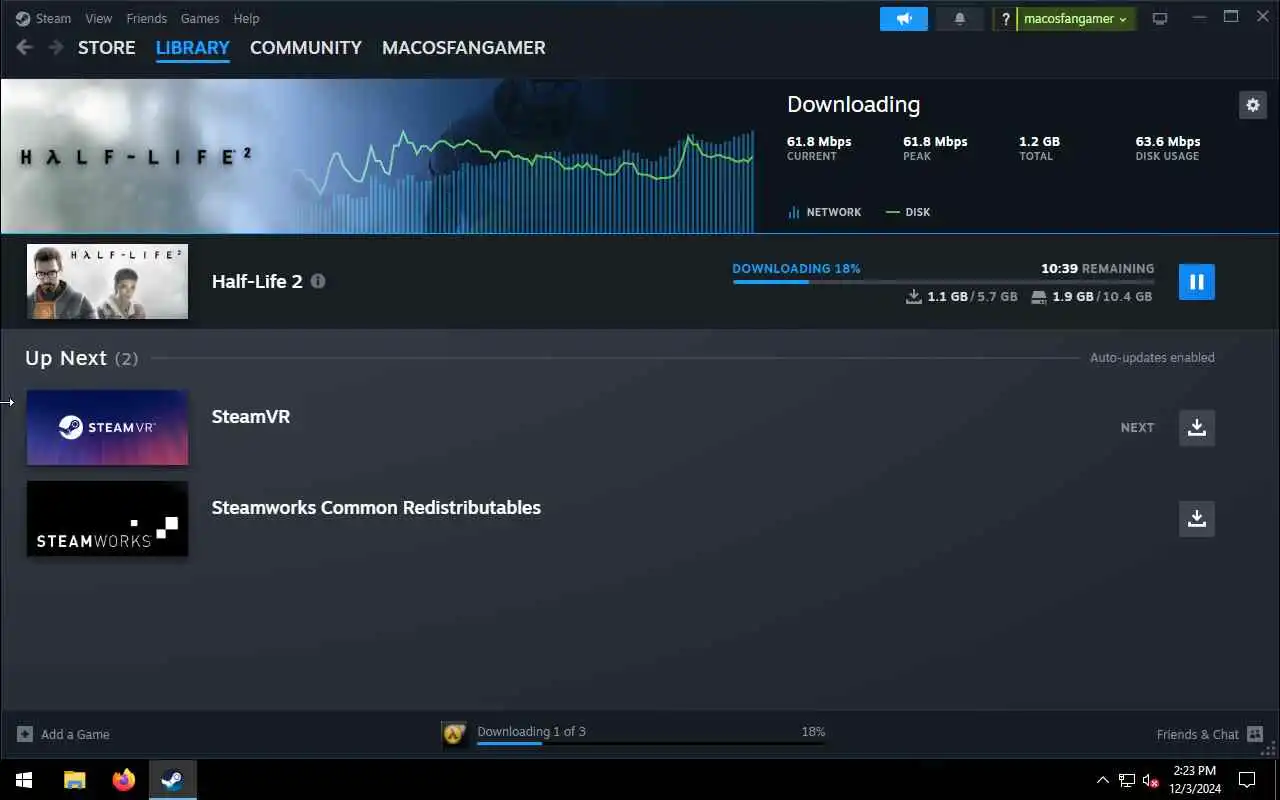Click the muted volume tray icon

pyautogui.click(x=1150, y=780)
